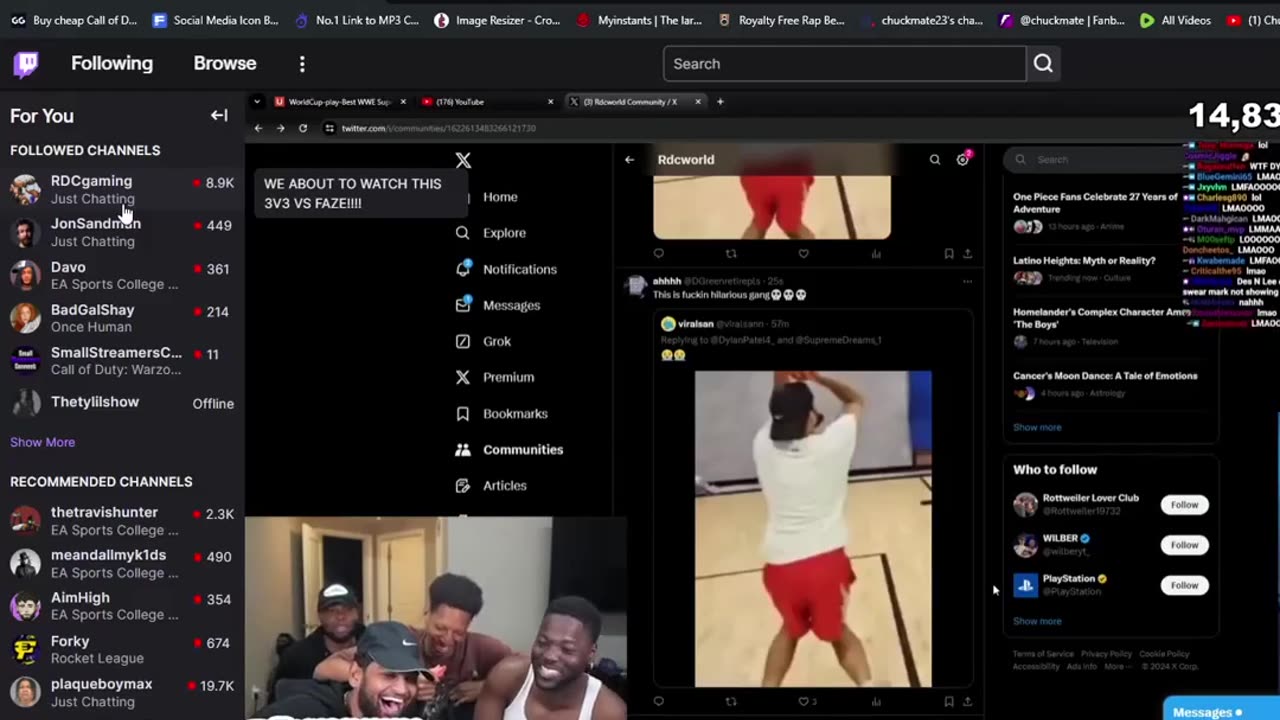Open the JonSandman channel
This screenshot has width=1280, height=720.
[x=122, y=232]
